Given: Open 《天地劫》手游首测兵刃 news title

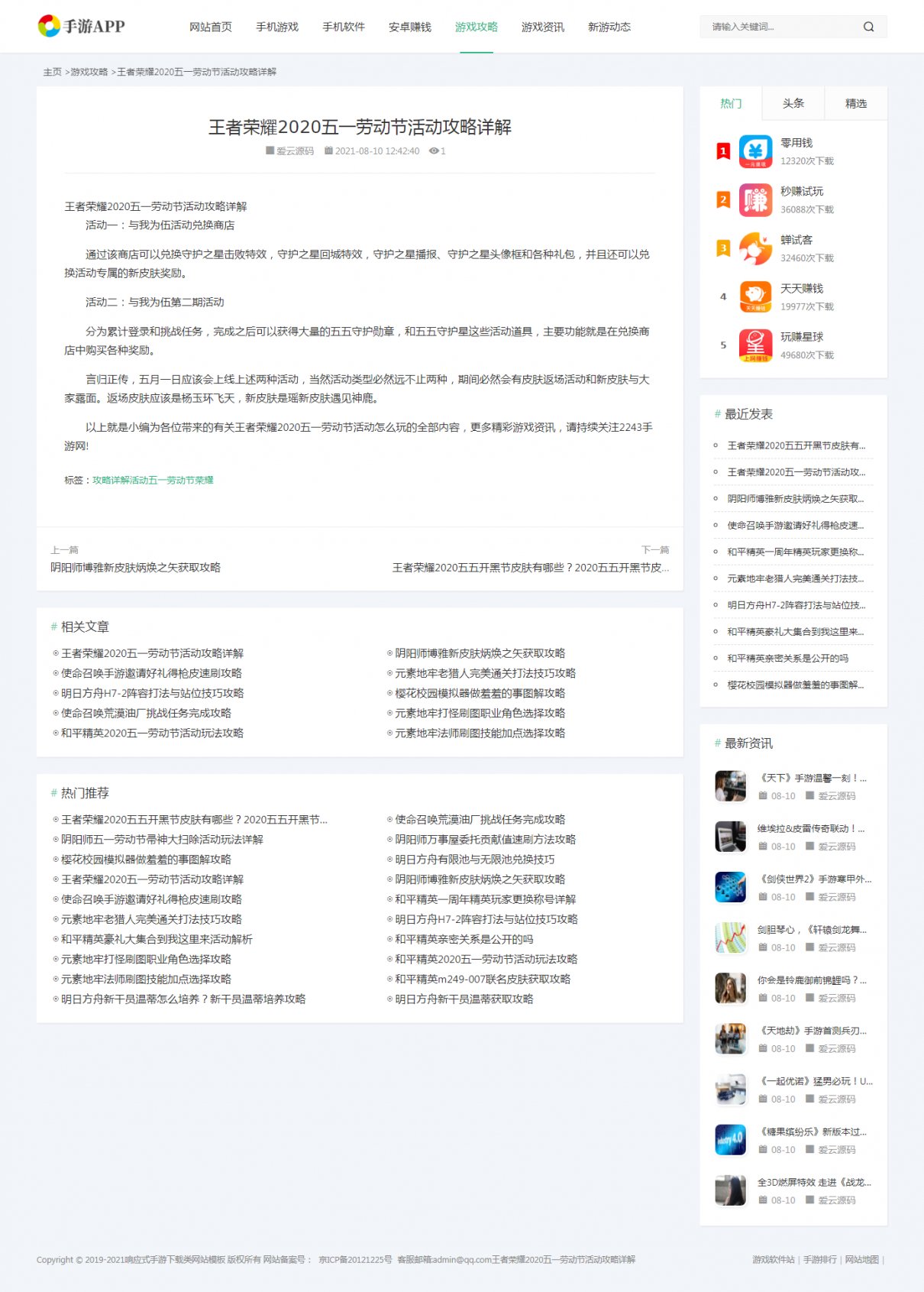Looking at the screenshot, I should (x=812, y=1031).
